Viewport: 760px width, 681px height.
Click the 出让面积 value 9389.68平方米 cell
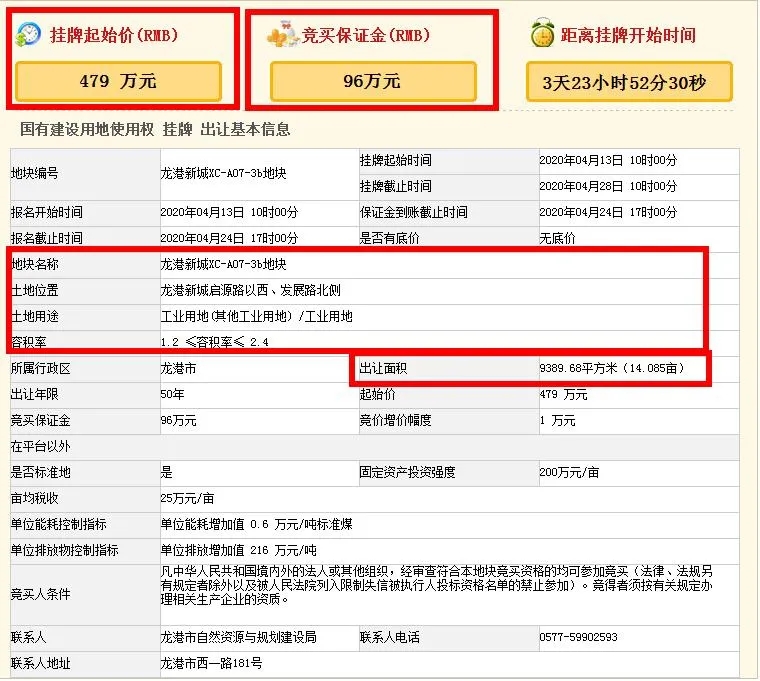611,369
